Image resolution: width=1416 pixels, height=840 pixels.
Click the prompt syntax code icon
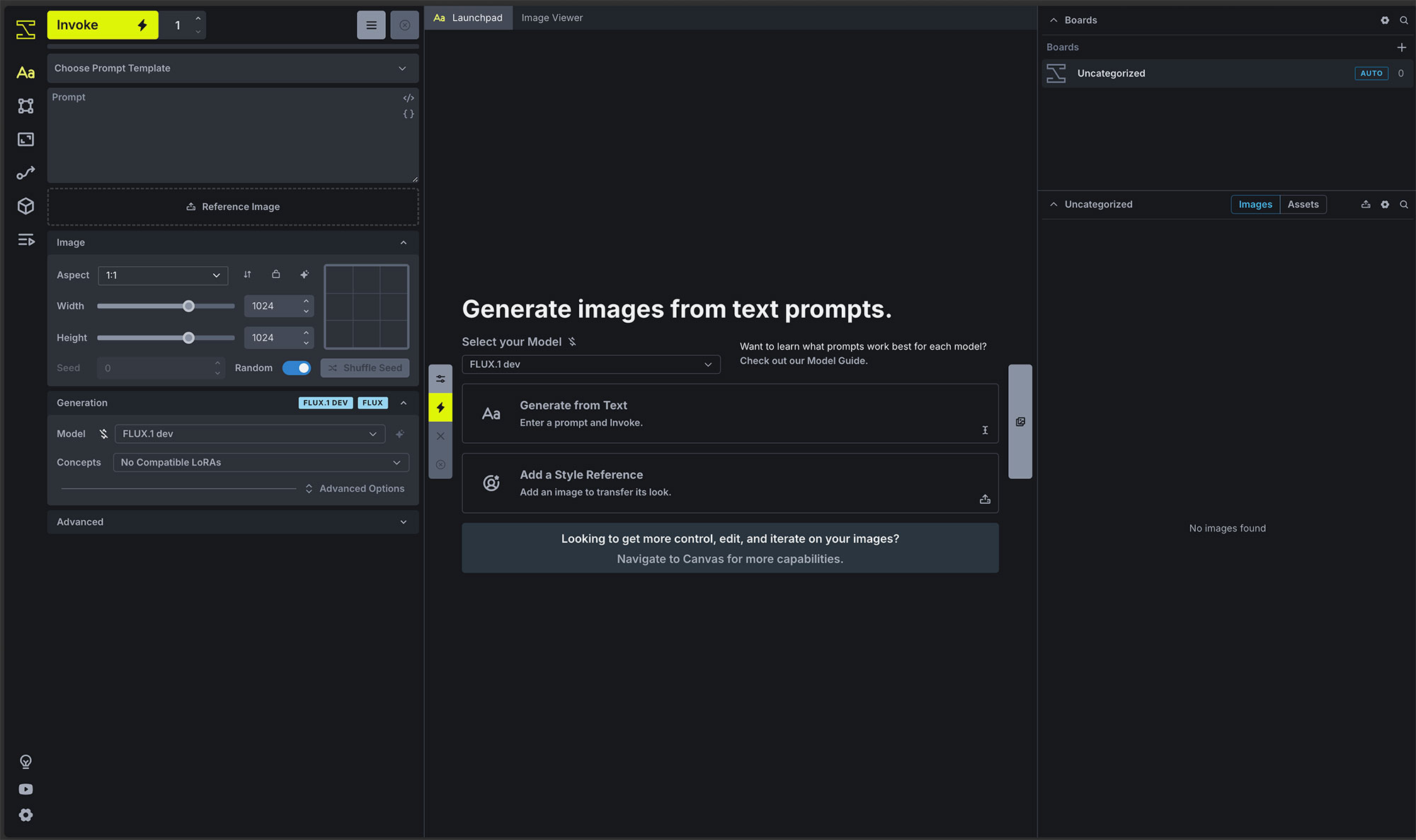tap(409, 98)
